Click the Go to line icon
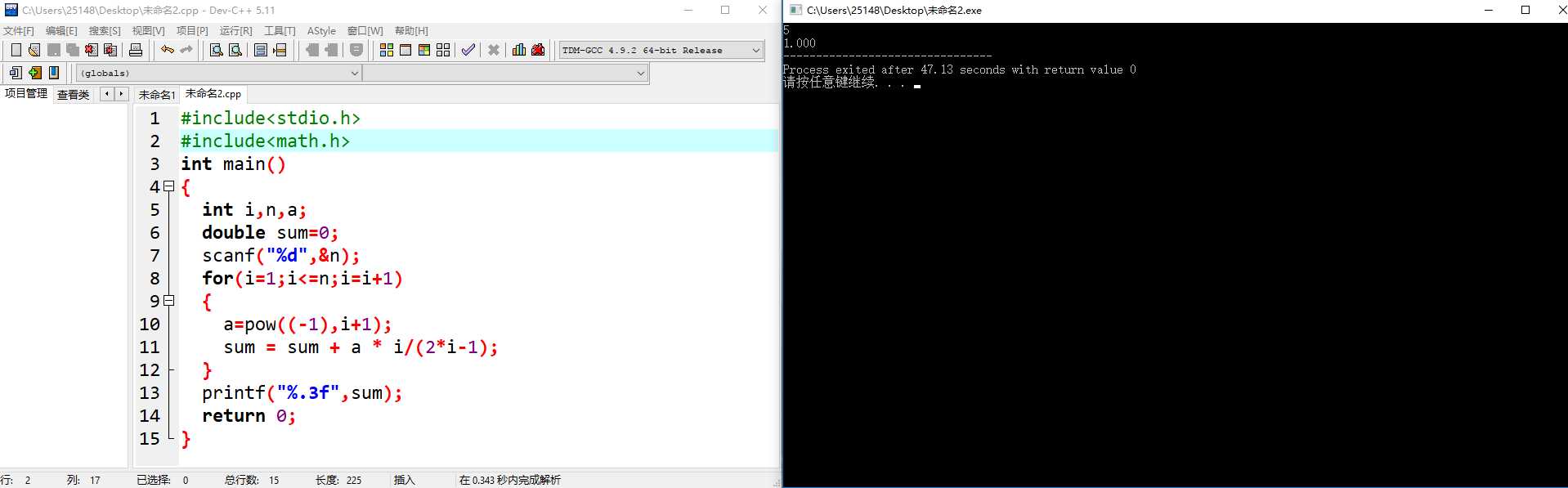The height and width of the screenshot is (488, 1568). [x=280, y=50]
